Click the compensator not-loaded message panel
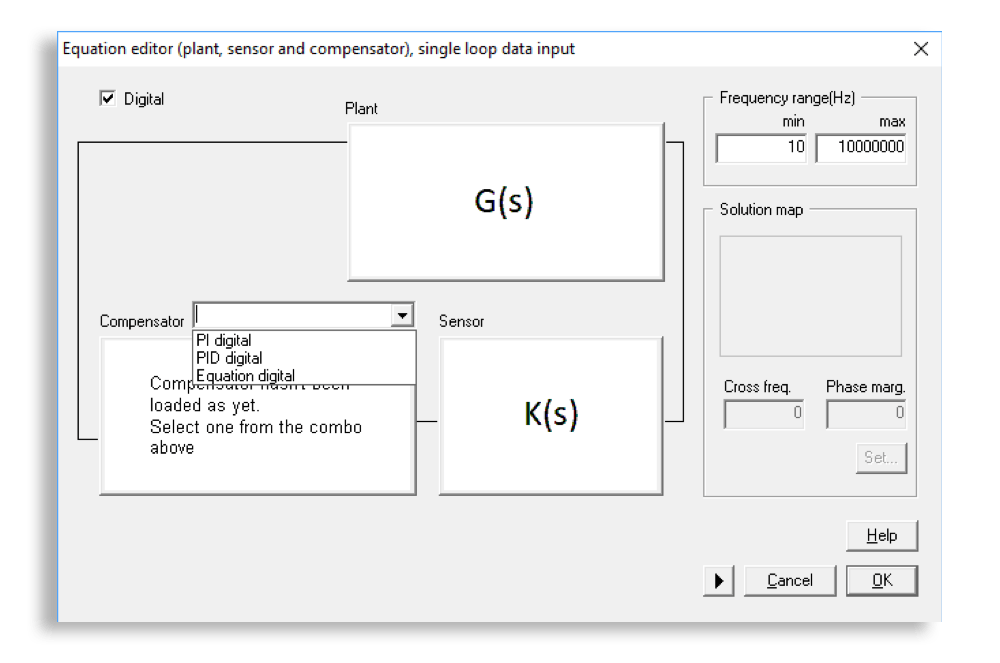1000x663 pixels. point(257,440)
